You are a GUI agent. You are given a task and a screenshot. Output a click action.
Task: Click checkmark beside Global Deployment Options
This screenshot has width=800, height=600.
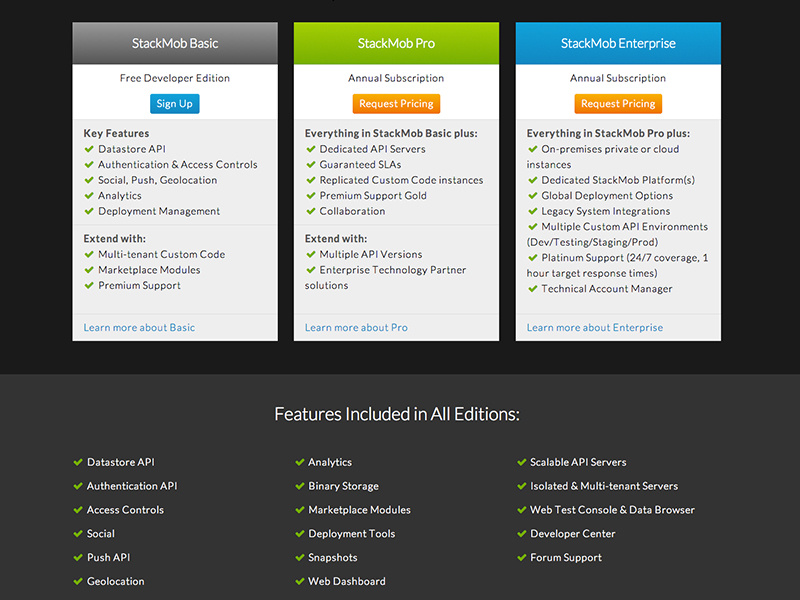[x=533, y=195]
